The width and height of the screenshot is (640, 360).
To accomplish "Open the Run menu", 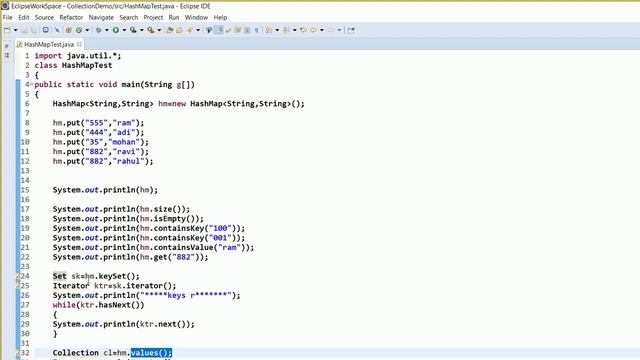I will [x=174, y=18].
